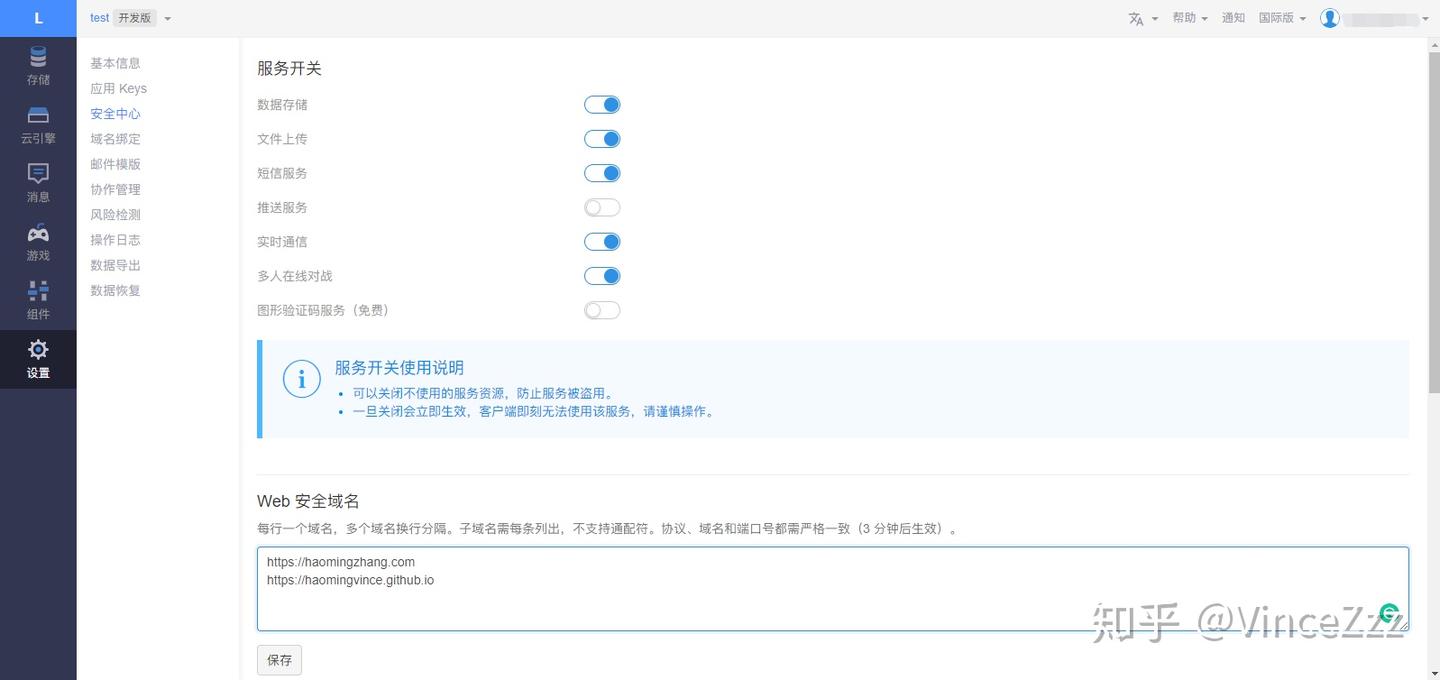Click the Grammarly icon in the textarea
This screenshot has height=680, width=1440.
(1389, 613)
